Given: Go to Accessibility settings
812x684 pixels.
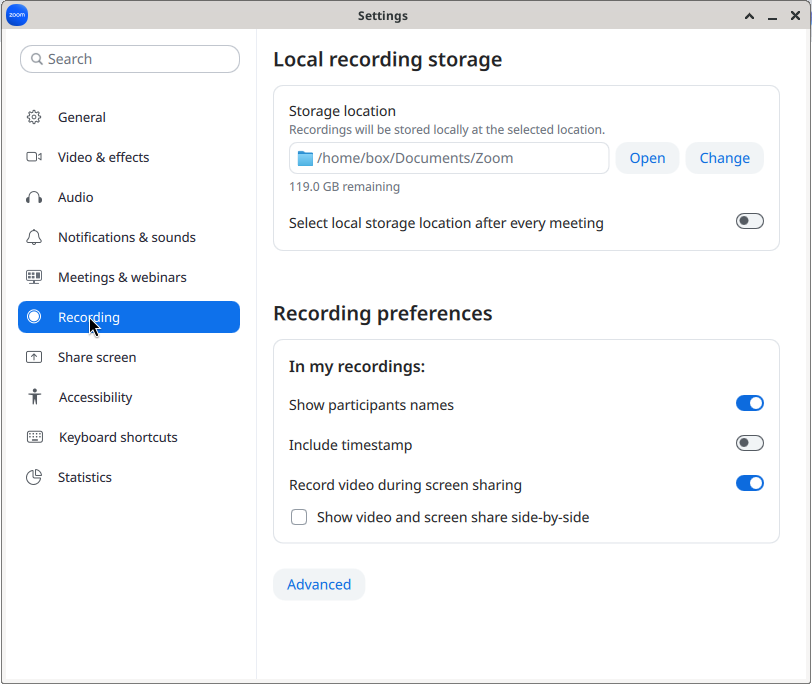Looking at the screenshot, I should [x=129, y=397].
